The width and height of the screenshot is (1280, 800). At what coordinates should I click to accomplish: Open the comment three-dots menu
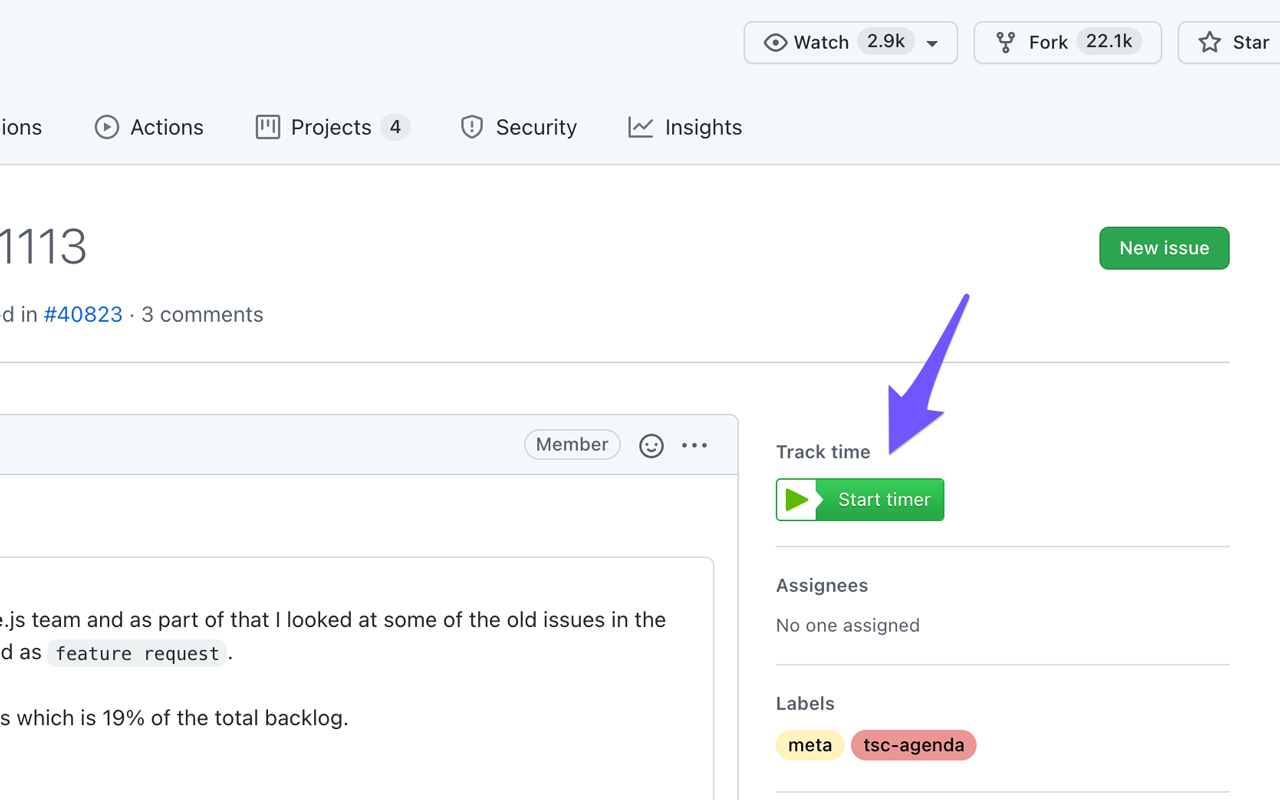click(x=694, y=446)
